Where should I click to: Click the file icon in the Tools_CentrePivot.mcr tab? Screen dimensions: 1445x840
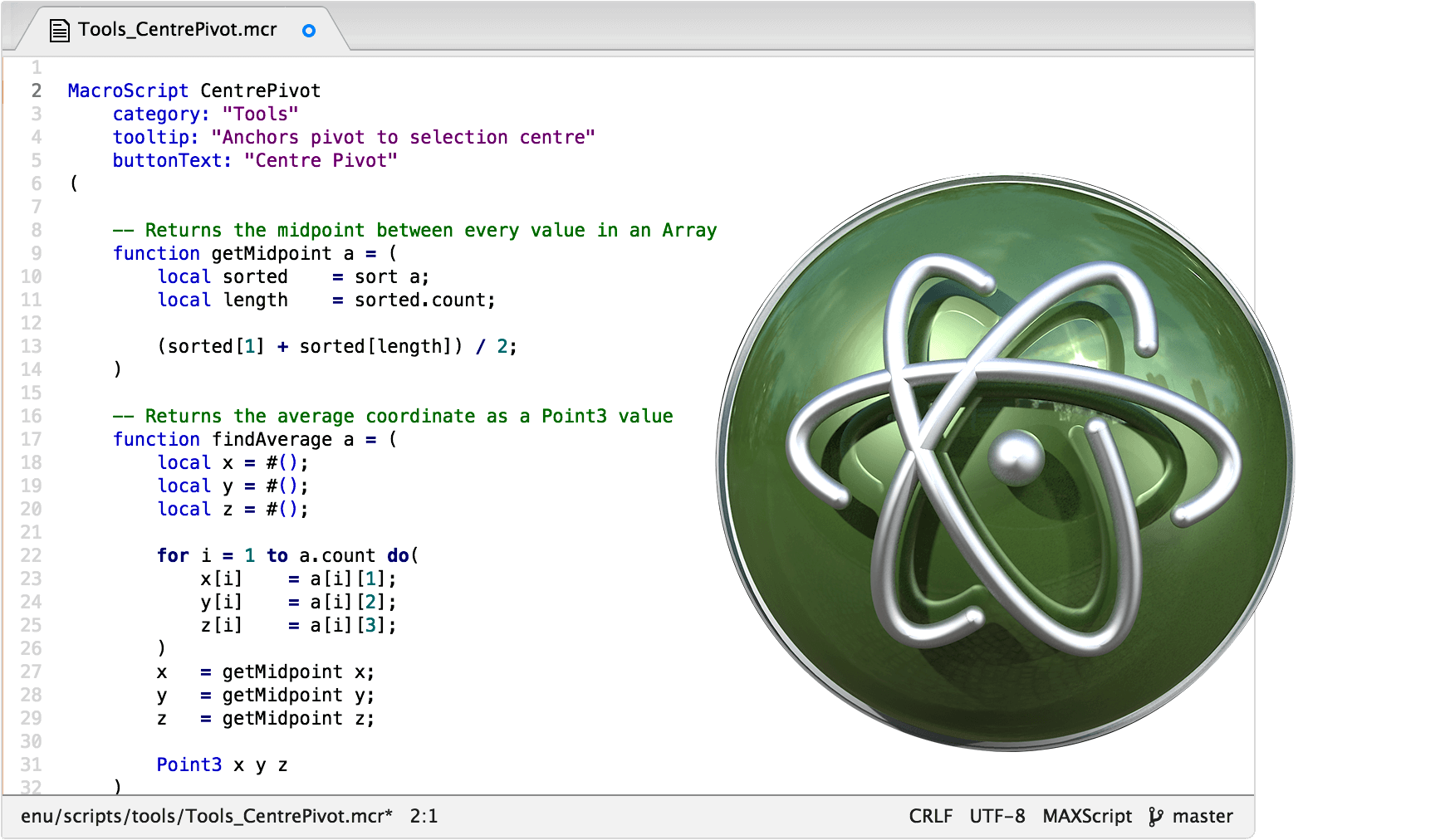point(60,31)
